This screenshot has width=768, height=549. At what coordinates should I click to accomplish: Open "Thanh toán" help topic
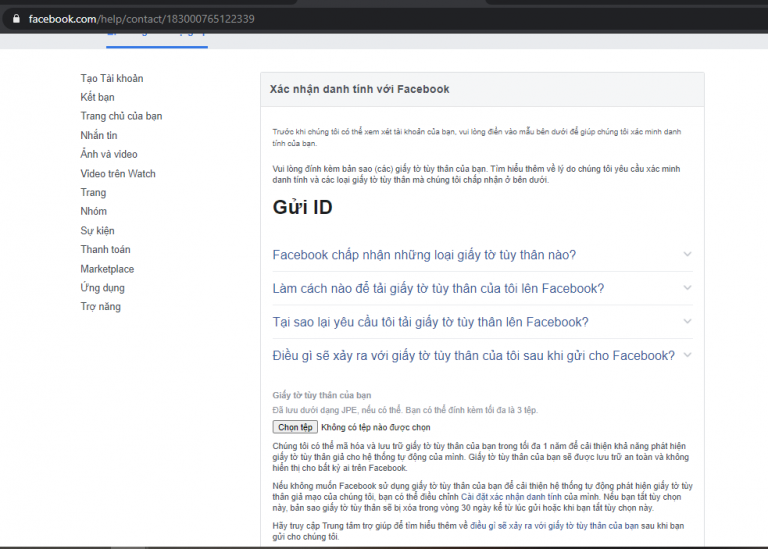pyautogui.click(x=105, y=249)
